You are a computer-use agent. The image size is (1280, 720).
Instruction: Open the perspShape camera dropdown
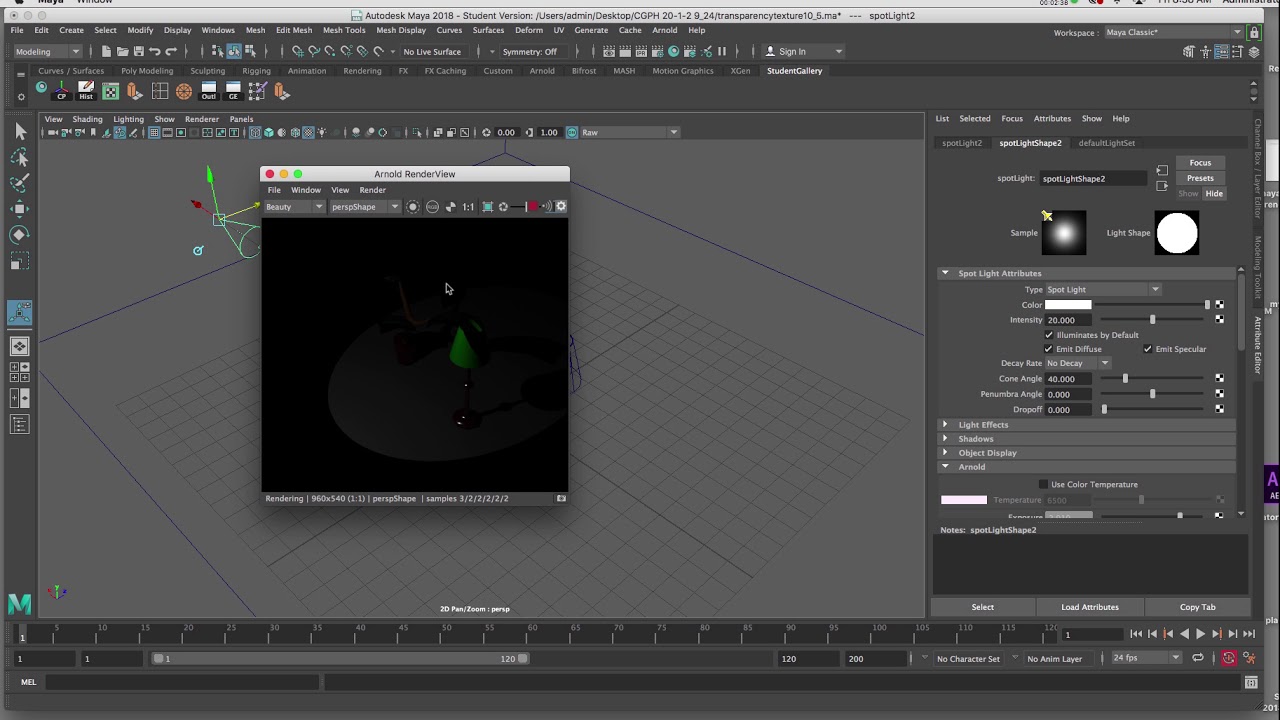(364, 207)
